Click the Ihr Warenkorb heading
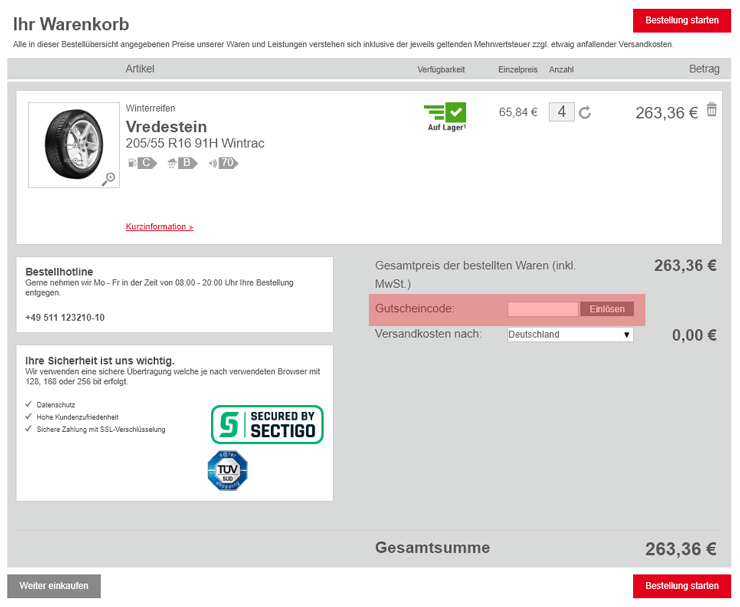The image size is (740, 607). (x=71, y=24)
